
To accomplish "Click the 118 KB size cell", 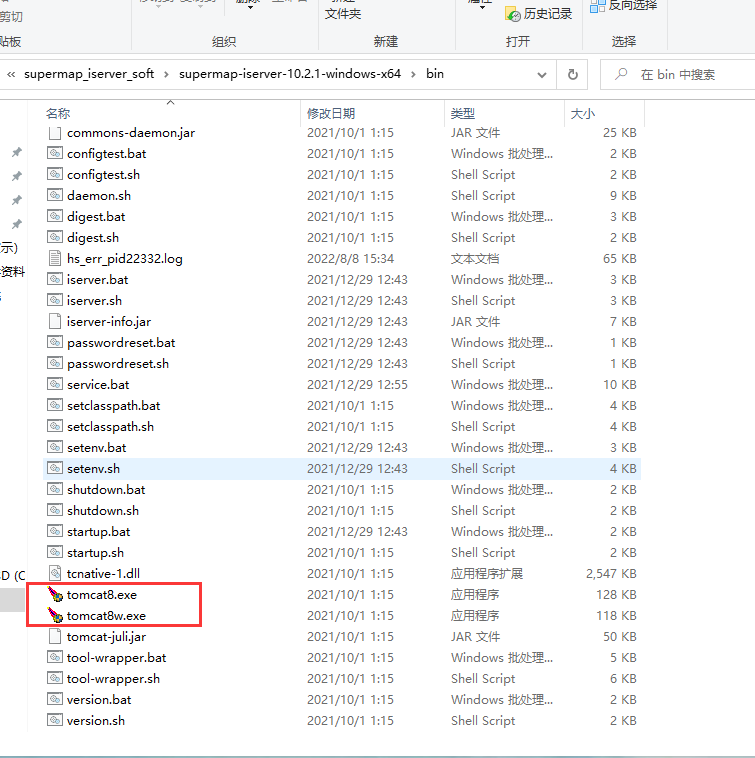I will tap(616, 616).
